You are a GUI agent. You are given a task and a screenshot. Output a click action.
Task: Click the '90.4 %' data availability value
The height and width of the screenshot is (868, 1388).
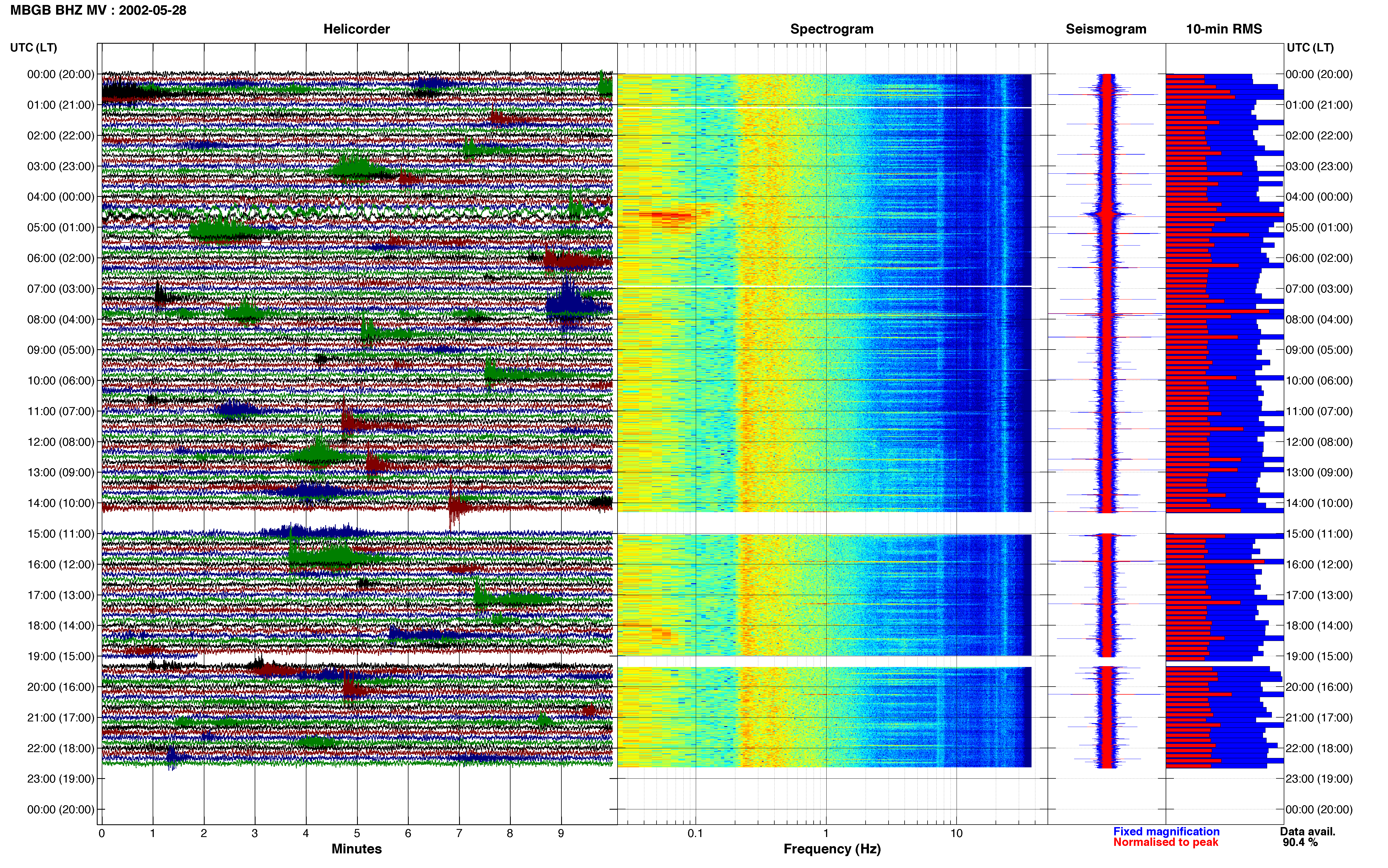pos(1300,842)
